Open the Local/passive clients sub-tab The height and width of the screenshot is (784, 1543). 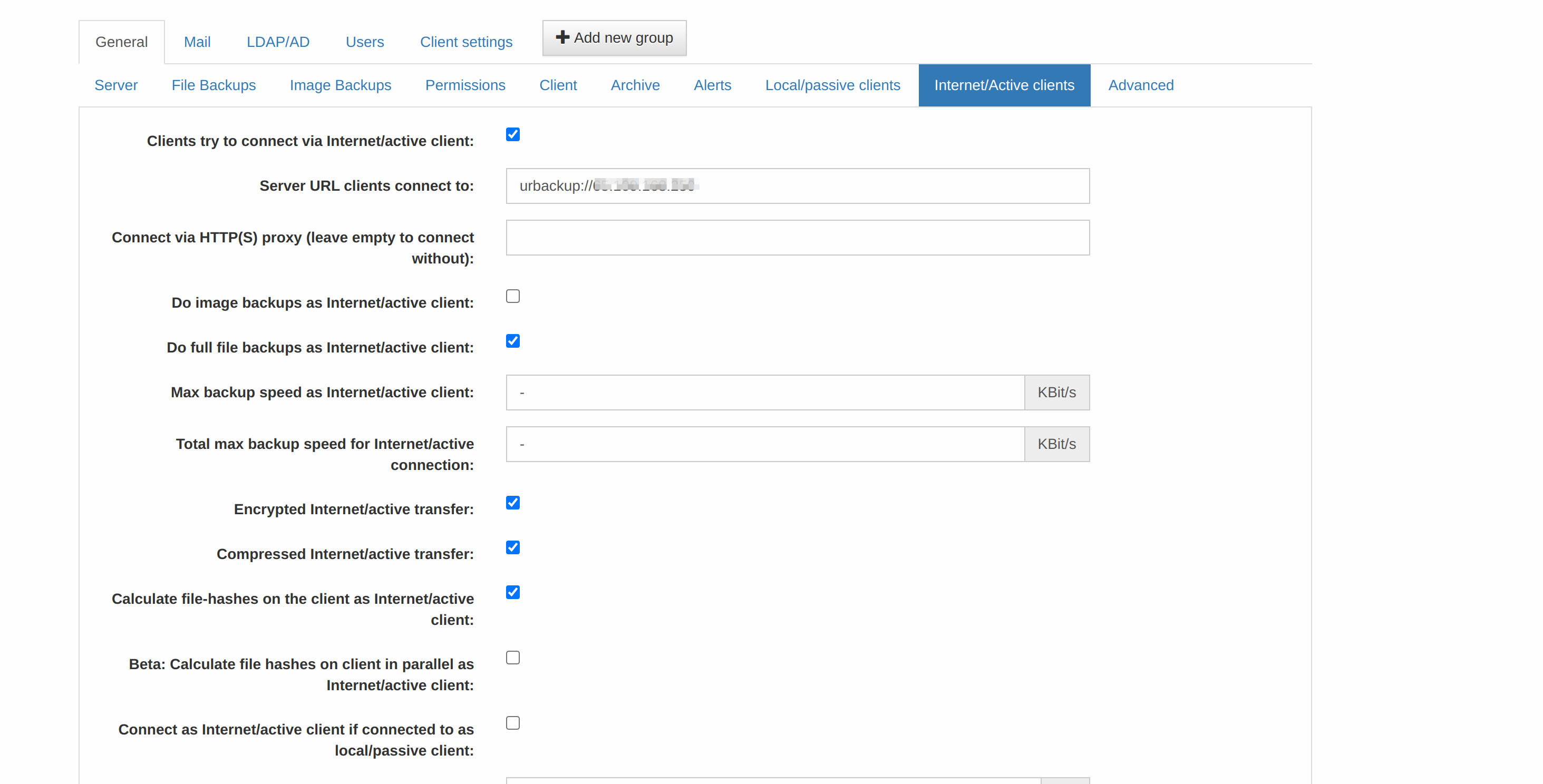pos(832,85)
